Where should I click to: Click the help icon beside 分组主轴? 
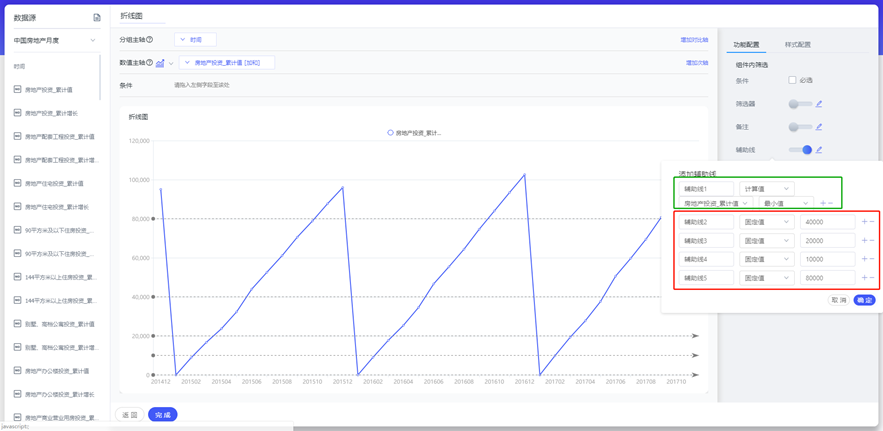(150, 40)
